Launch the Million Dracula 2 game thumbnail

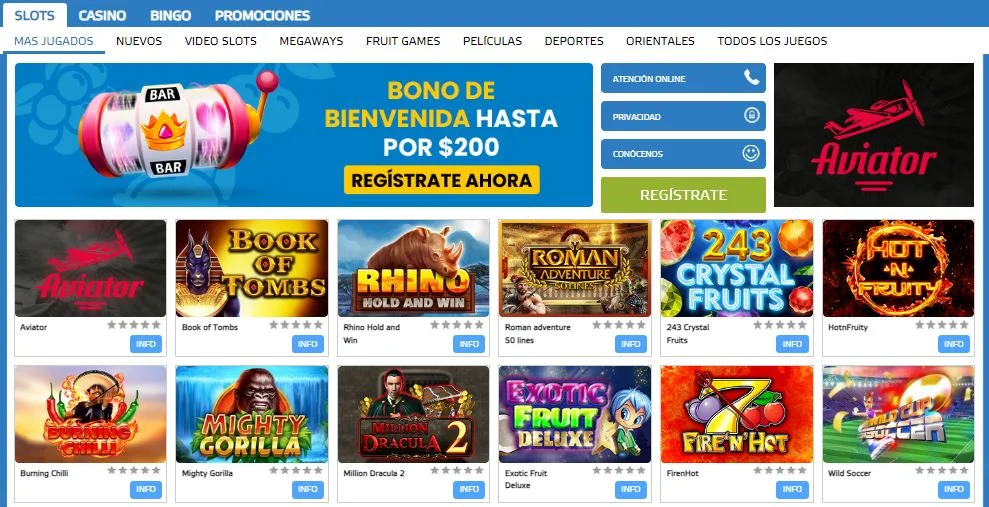click(414, 414)
